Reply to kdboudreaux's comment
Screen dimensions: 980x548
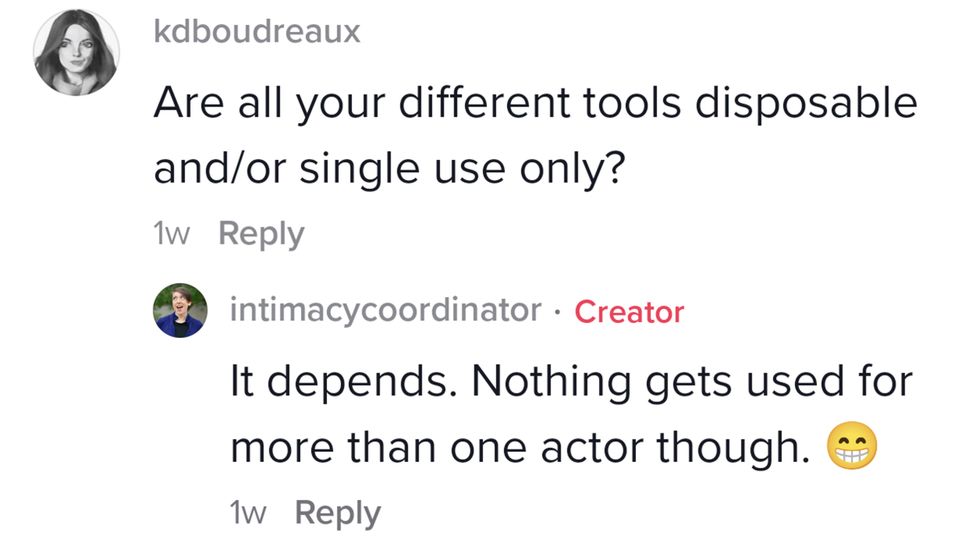coord(261,234)
